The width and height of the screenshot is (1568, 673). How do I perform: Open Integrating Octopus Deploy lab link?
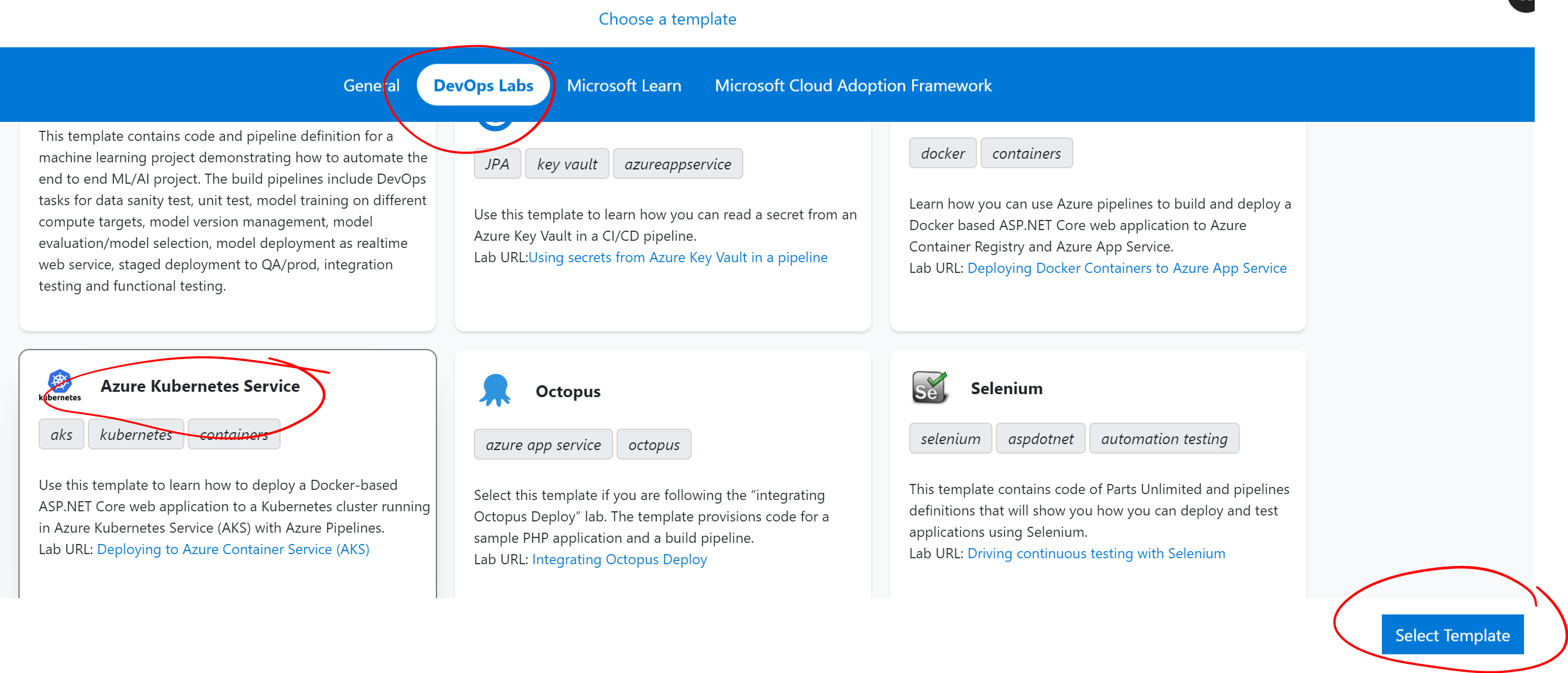619,559
